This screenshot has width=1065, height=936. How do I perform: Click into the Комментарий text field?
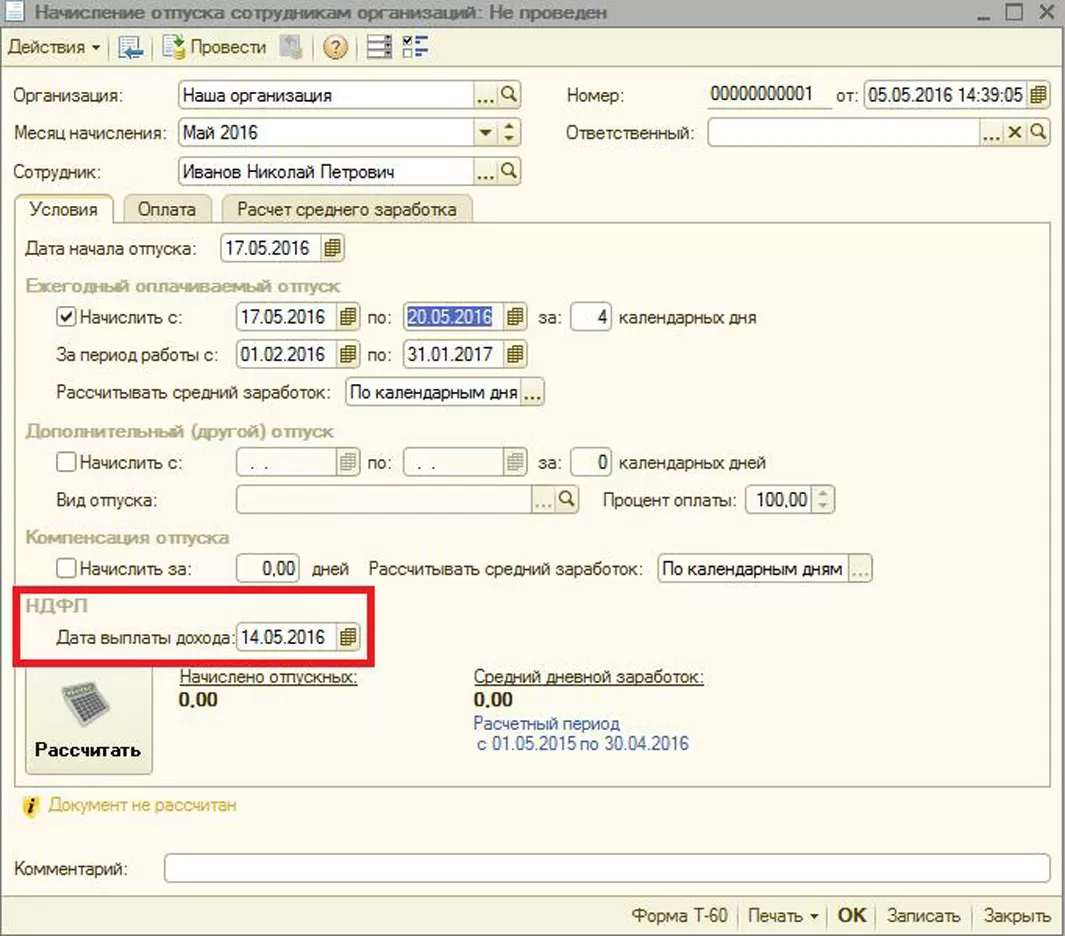click(x=606, y=868)
